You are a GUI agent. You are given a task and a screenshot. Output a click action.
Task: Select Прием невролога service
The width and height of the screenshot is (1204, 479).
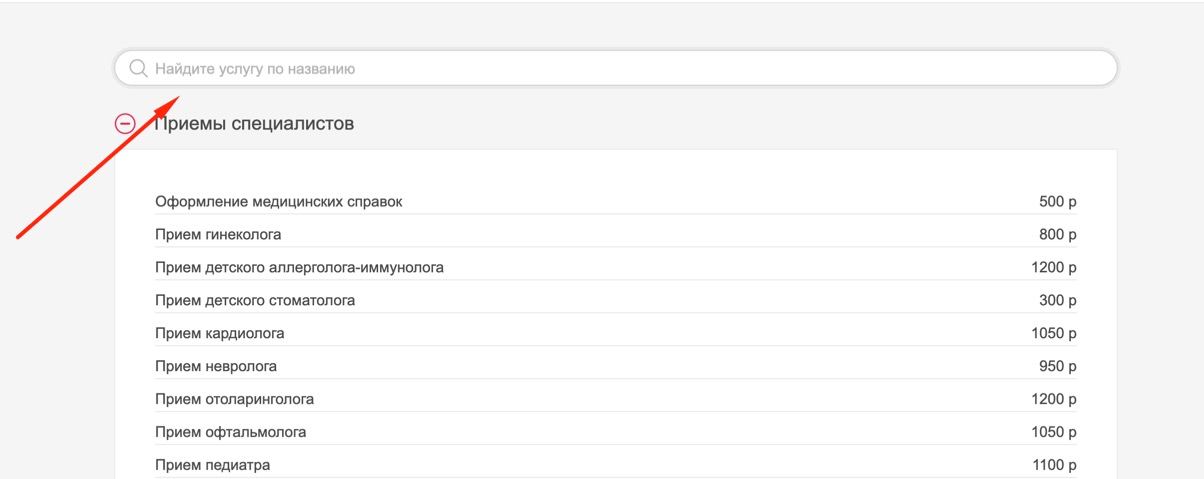point(216,366)
